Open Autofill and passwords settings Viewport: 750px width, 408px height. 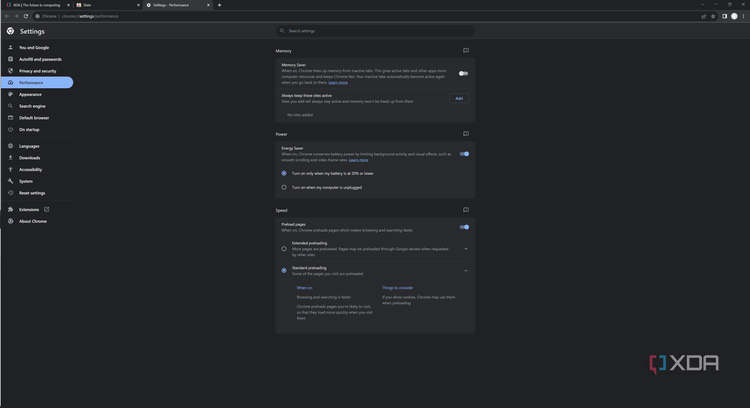pyautogui.click(x=40, y=59)
